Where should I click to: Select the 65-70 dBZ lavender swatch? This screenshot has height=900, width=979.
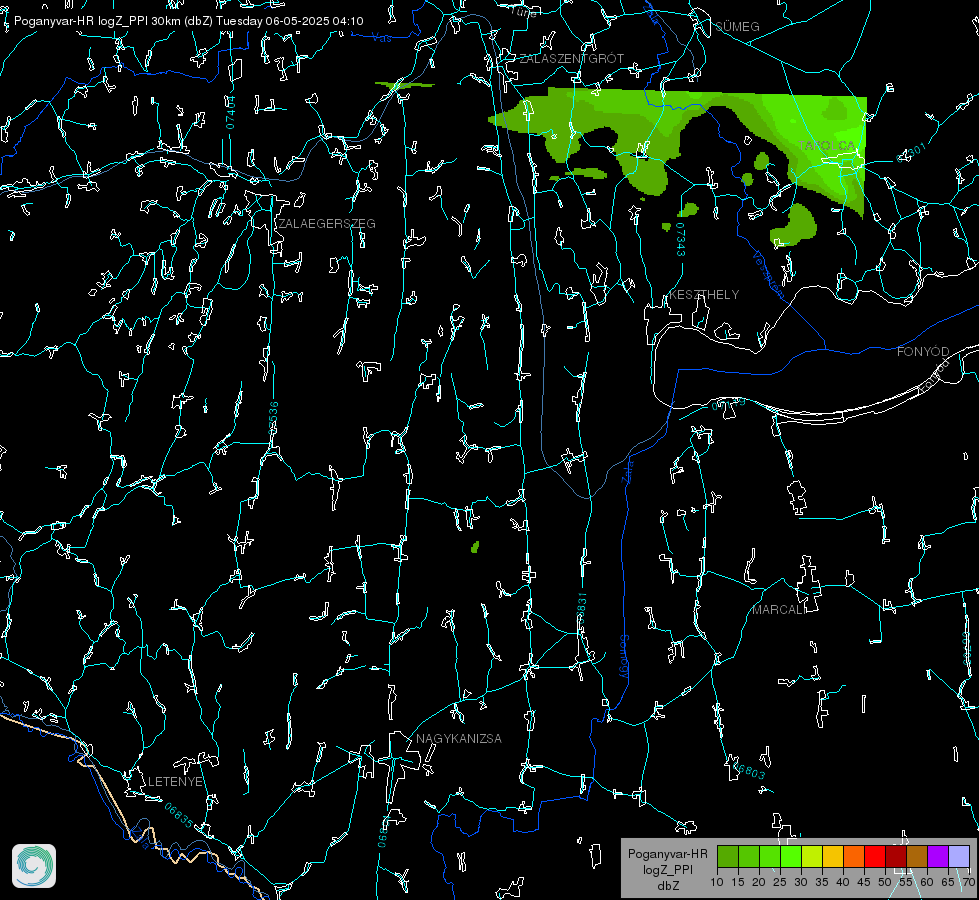pos(959,856)
